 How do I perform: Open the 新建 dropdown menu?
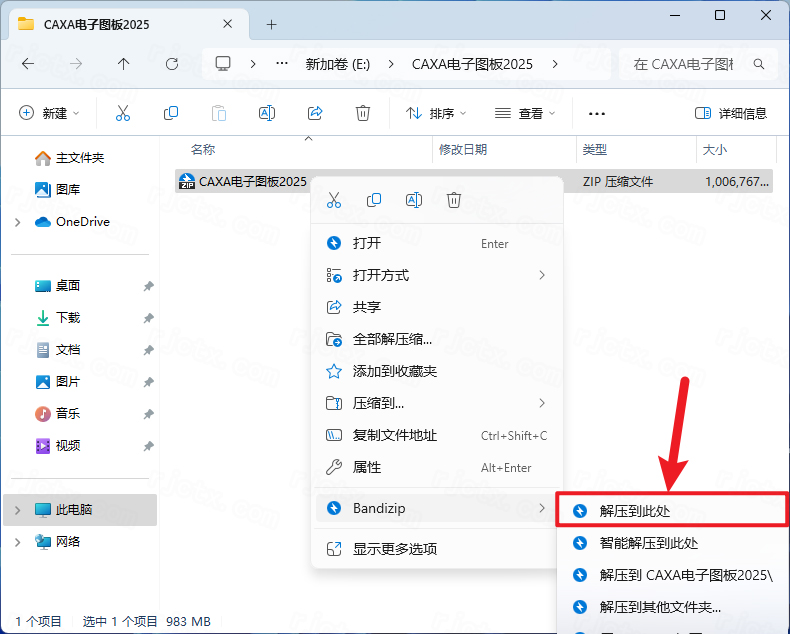(x=50, y=113)
